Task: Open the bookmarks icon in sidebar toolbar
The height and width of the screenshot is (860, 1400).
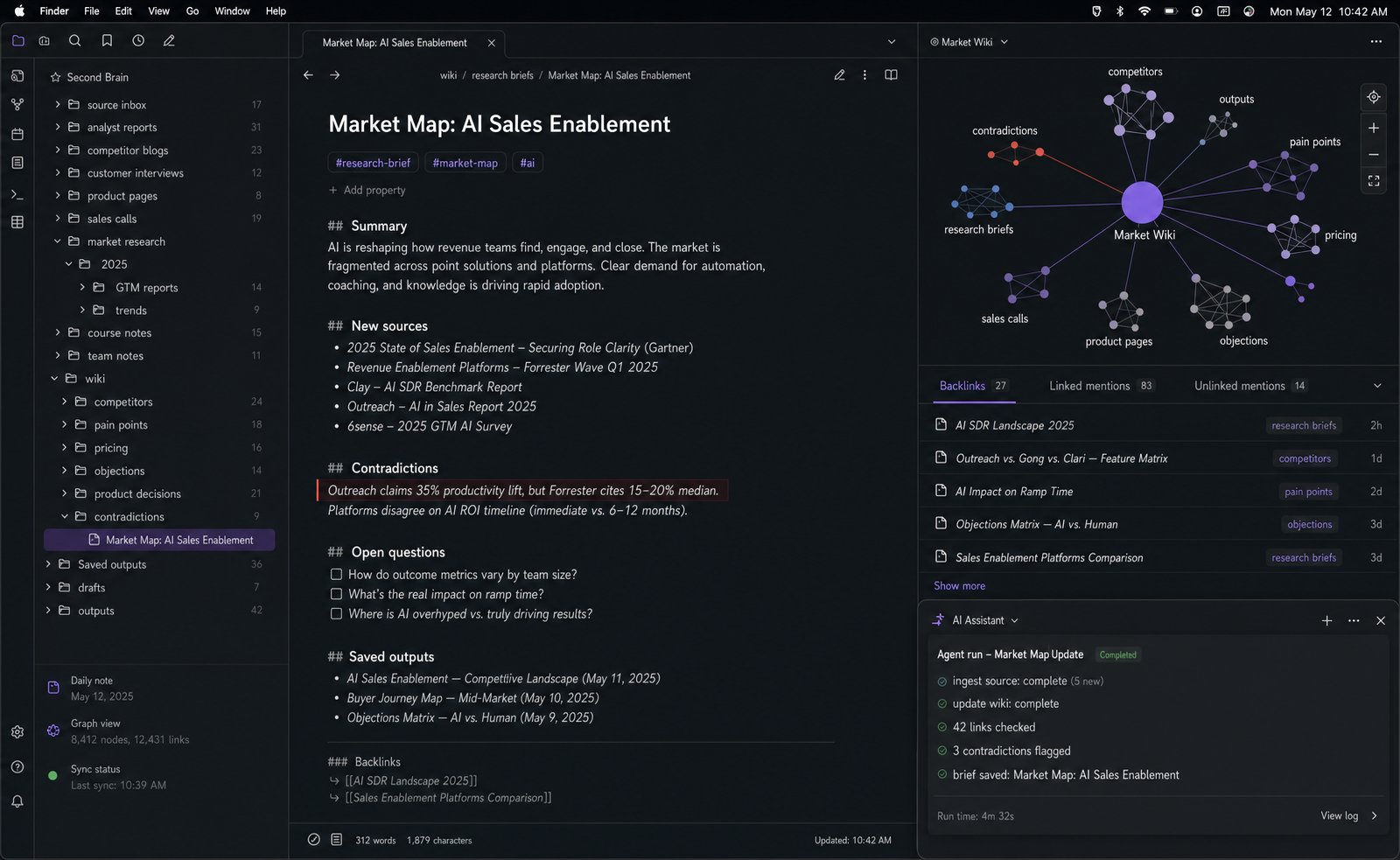Action: tap(107, 40)
